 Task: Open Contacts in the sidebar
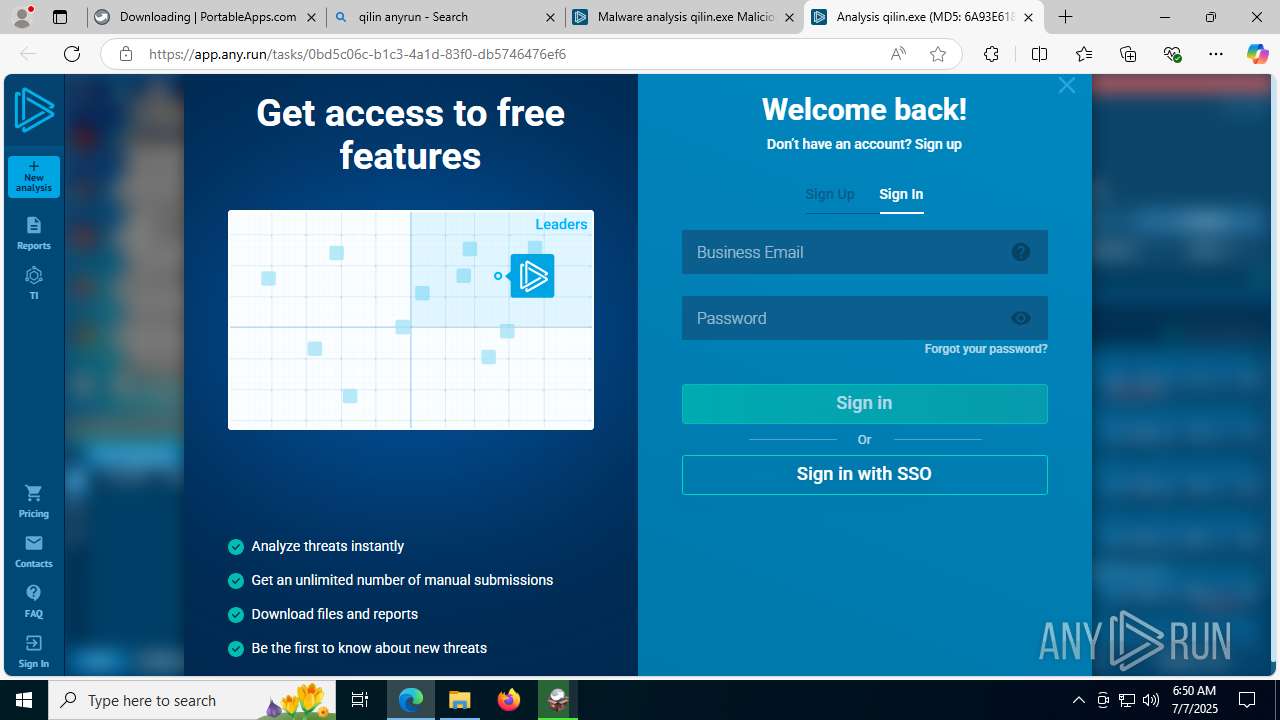[34, 551]
